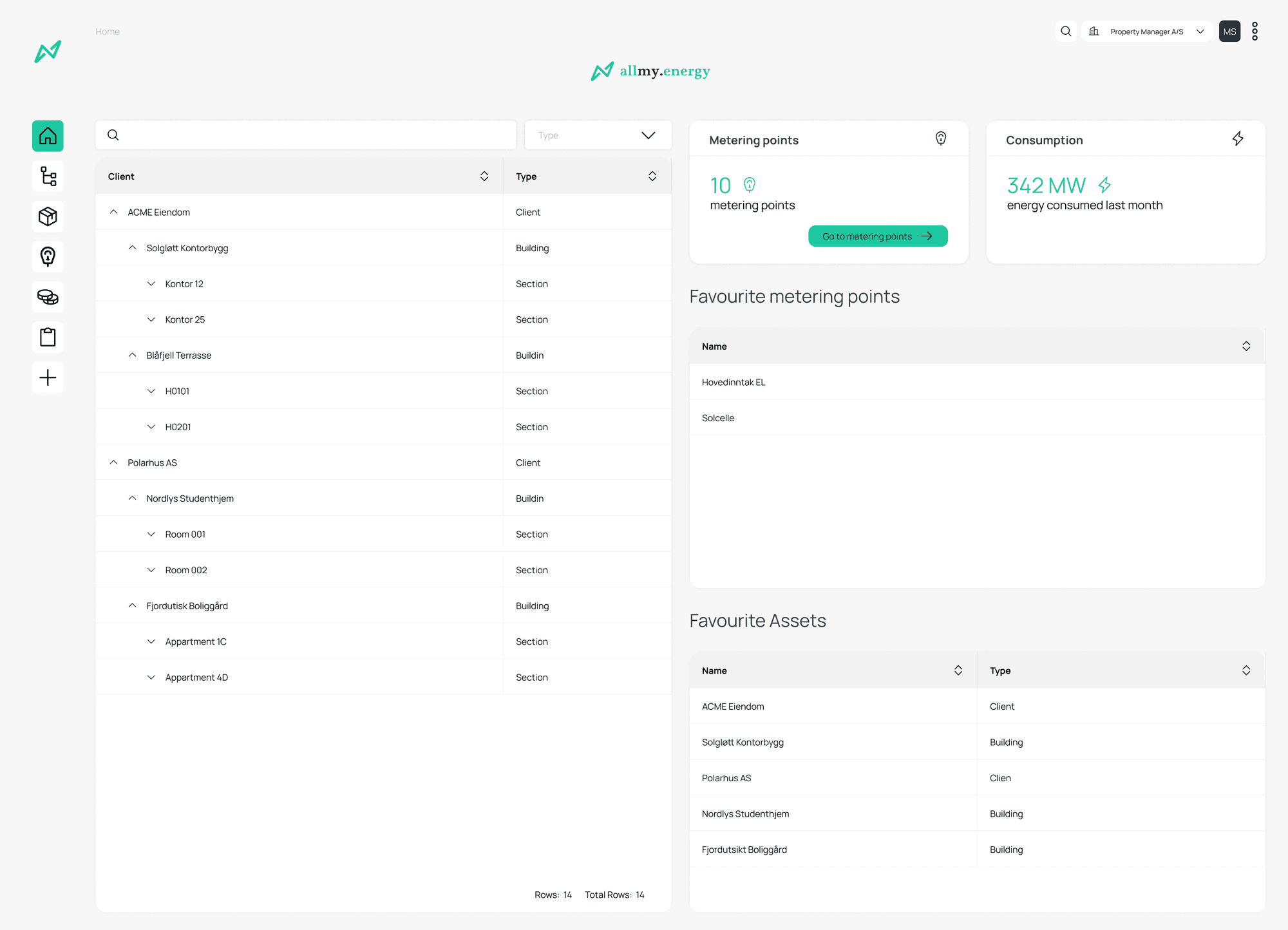Expand the Room 001 row
The width and height of the screenshot is (1288, 930).
(x=151, y=535)
